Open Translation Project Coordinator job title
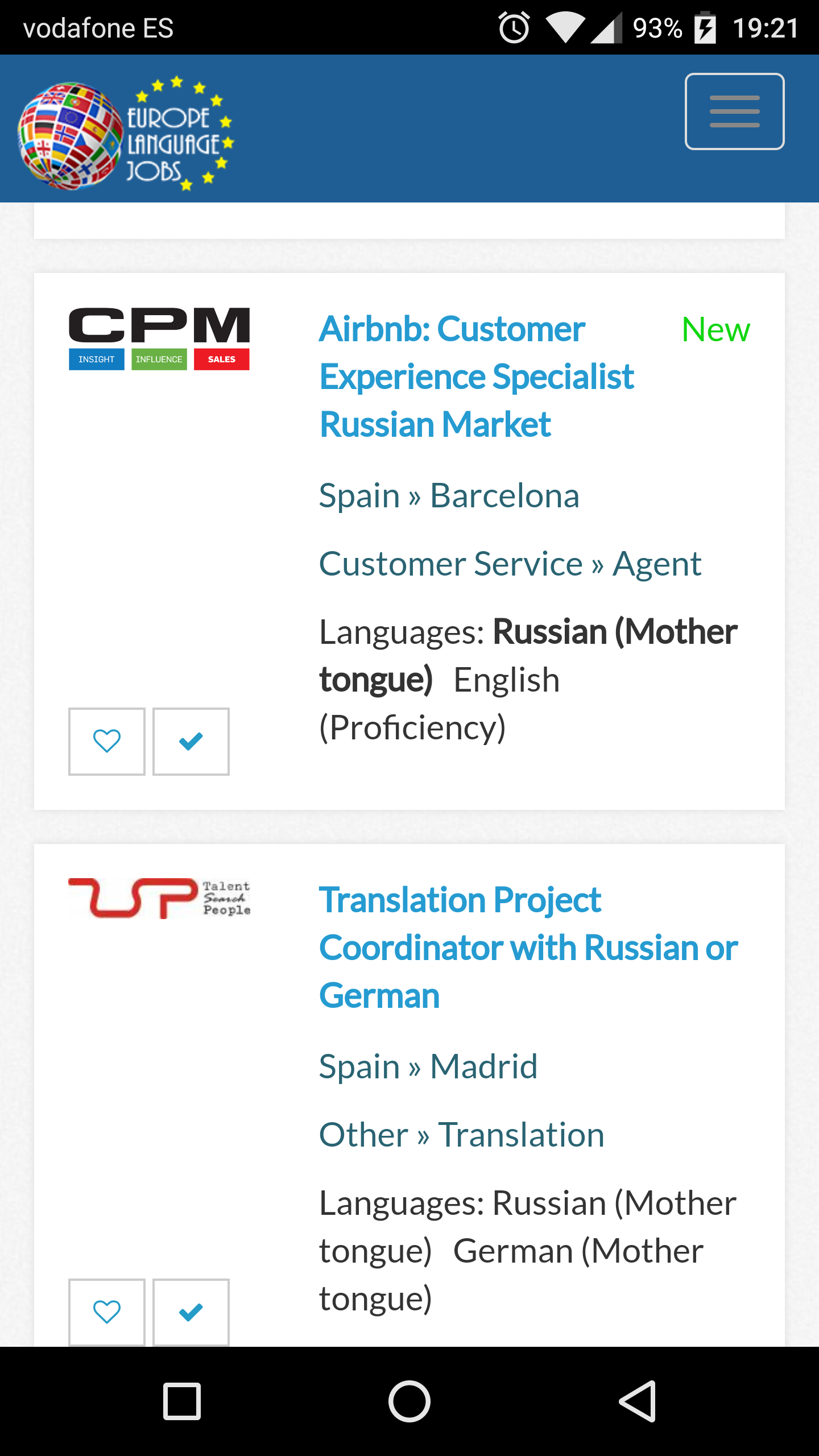The image size is (819, 1456). click(528, 948)
